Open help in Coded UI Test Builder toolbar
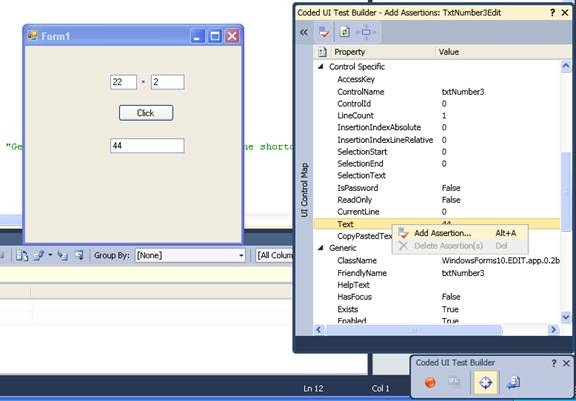This screenshot has width=576, height=401. [x=554, y=363]
